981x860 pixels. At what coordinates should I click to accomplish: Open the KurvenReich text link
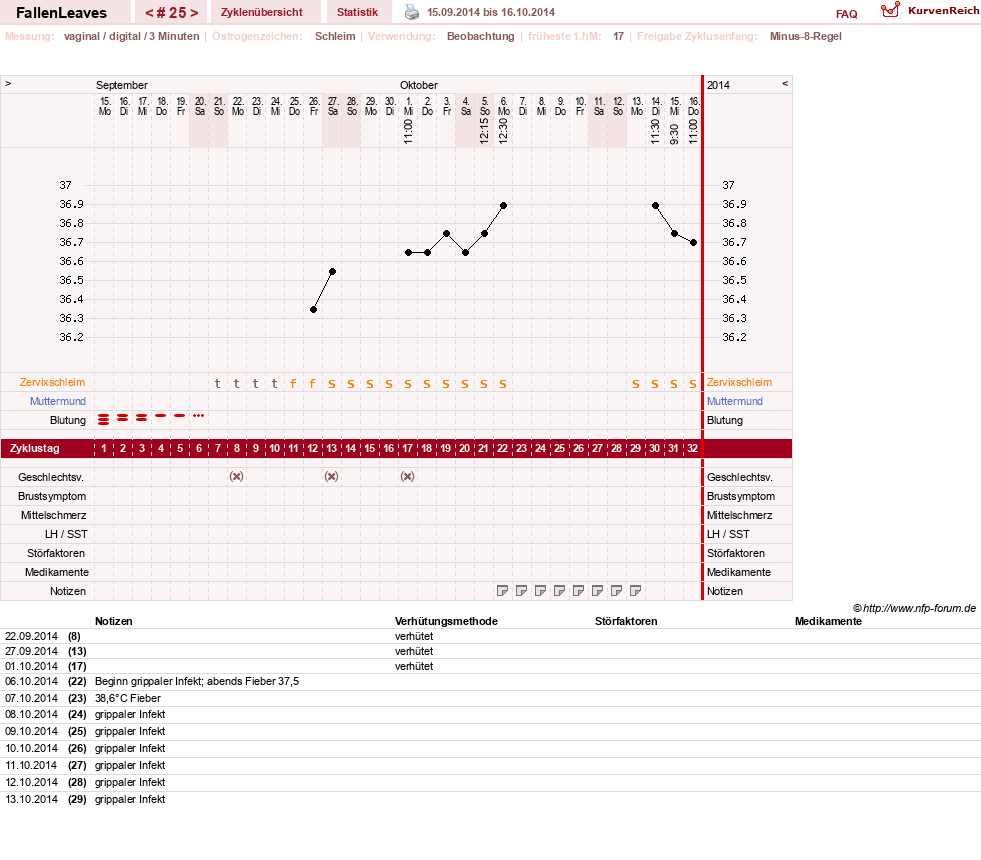point(943,11)
